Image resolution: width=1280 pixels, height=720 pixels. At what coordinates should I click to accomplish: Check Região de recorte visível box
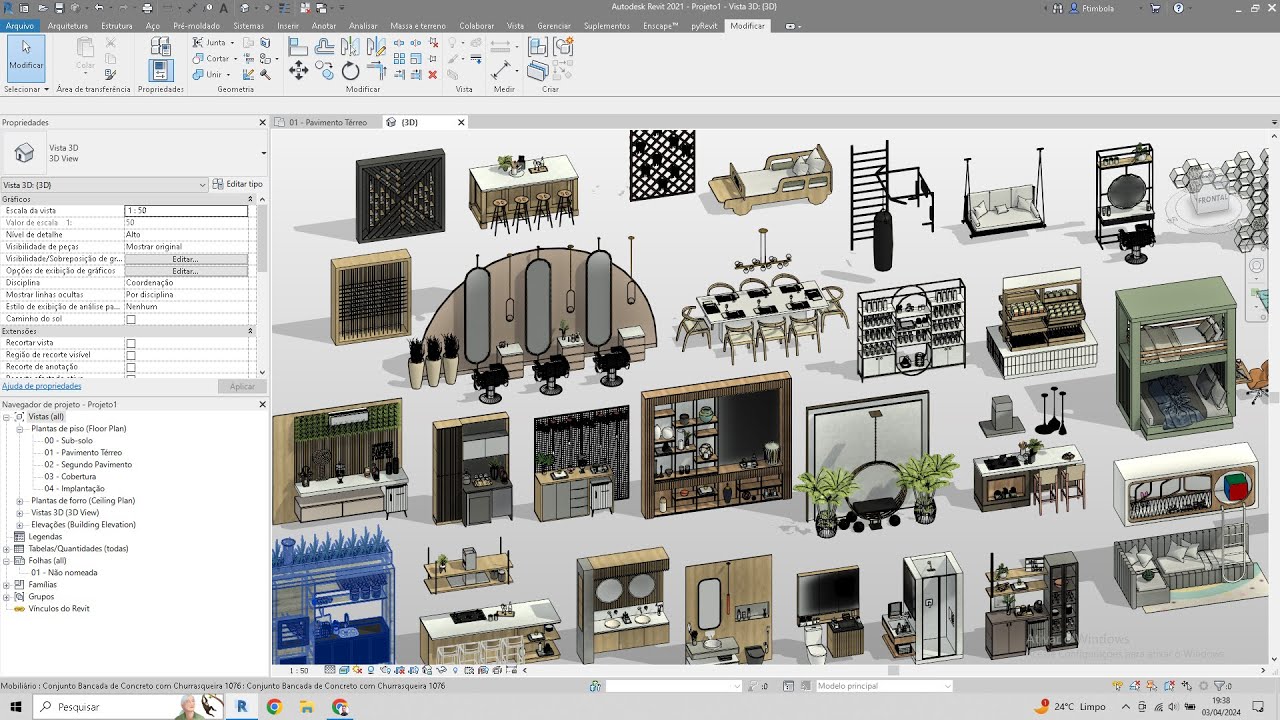pyautogui.click(x=130, y=356)
